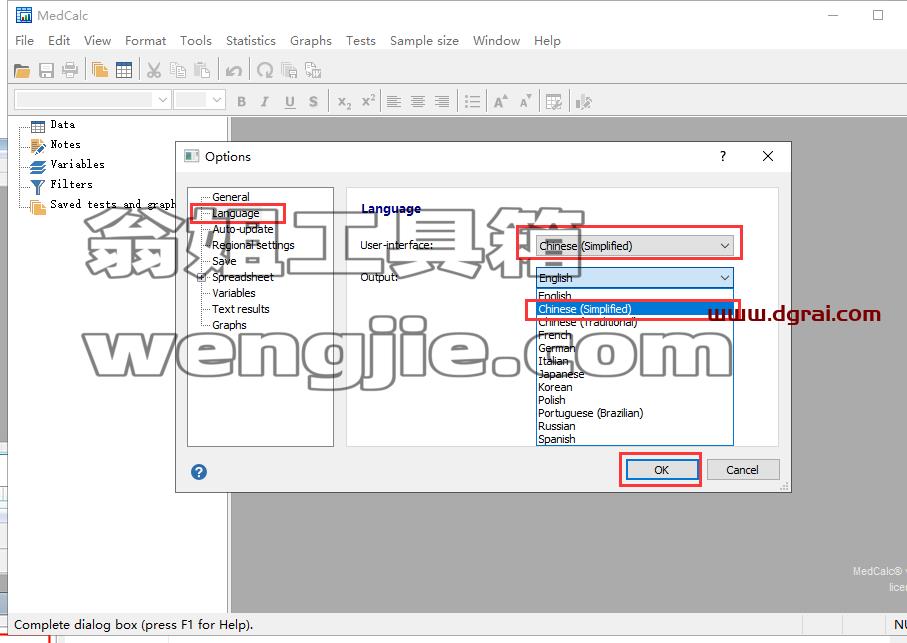Choose Polish from output language list
Screen dimensions: 907x643
click(635, 400)
